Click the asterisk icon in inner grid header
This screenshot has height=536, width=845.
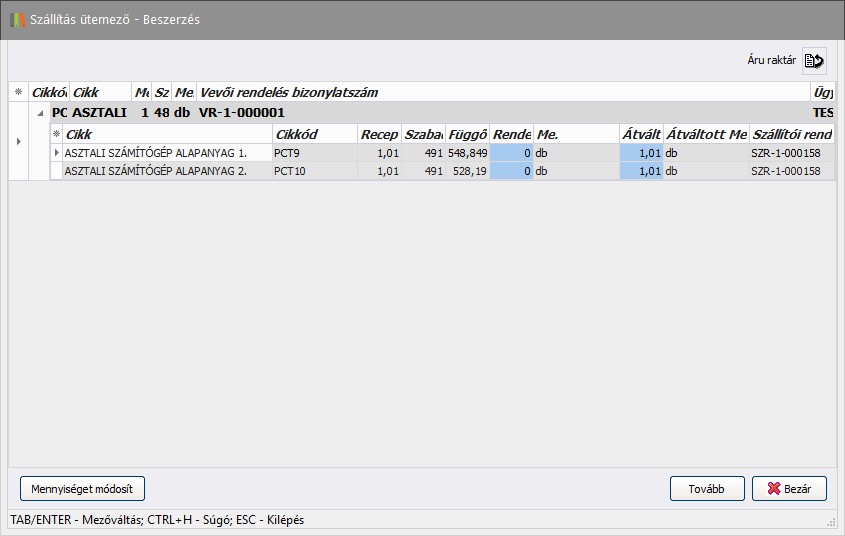click(x=56, y=134)
